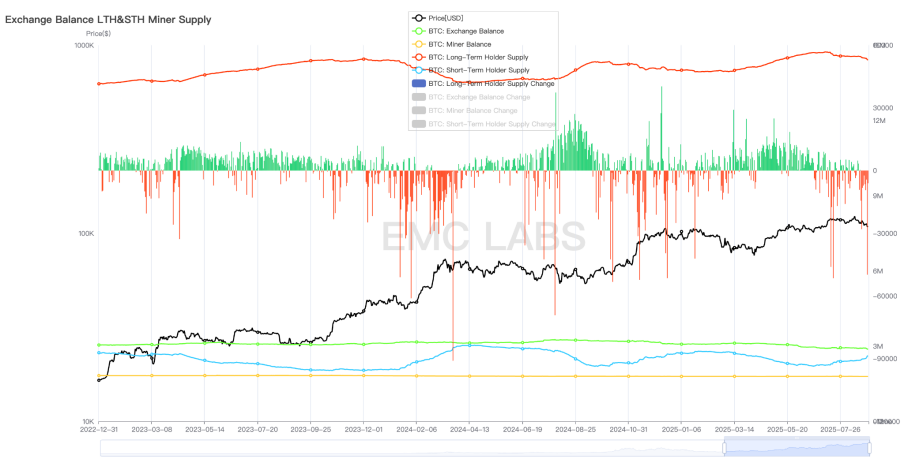904x470 pixels.
Task: Click the chart title Exchange Balance LTH&STH Miner Supply
Action: point(108,19)
